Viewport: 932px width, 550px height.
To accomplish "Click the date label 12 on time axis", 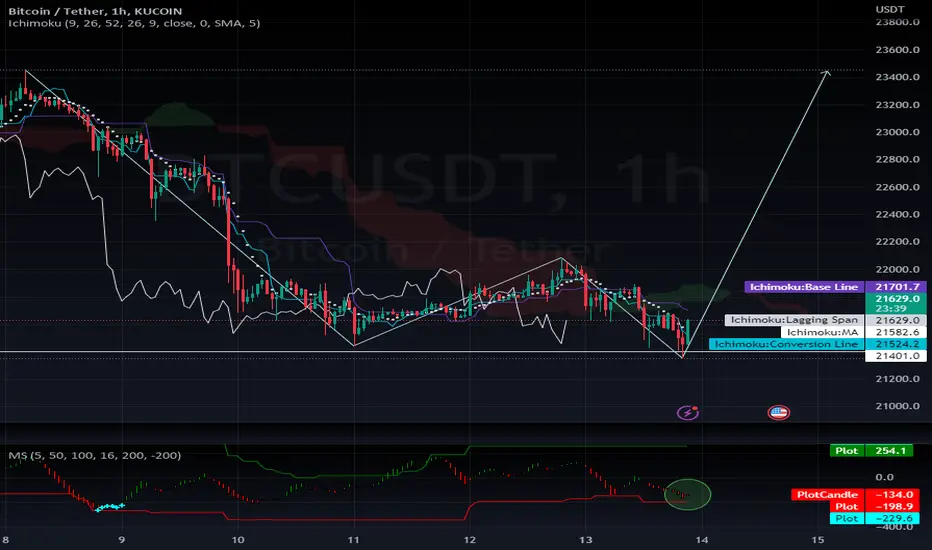I will click(470, 540).
